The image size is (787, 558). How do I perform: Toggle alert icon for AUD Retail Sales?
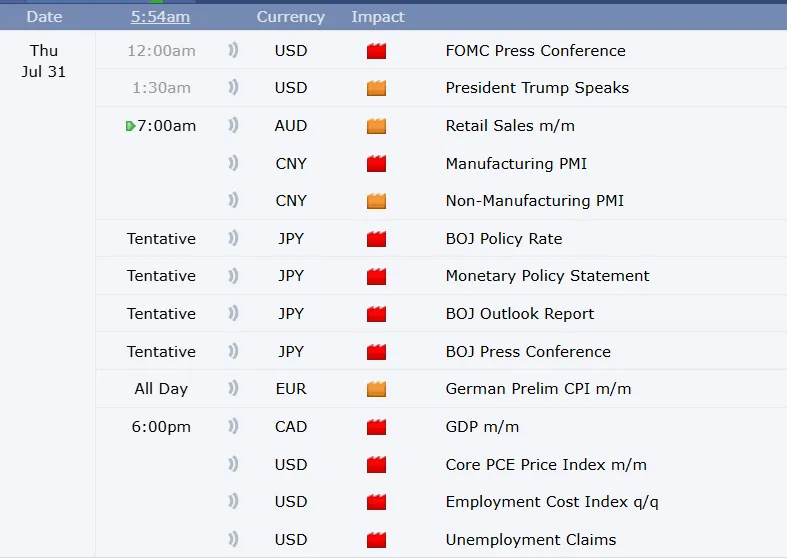point(233,126)
